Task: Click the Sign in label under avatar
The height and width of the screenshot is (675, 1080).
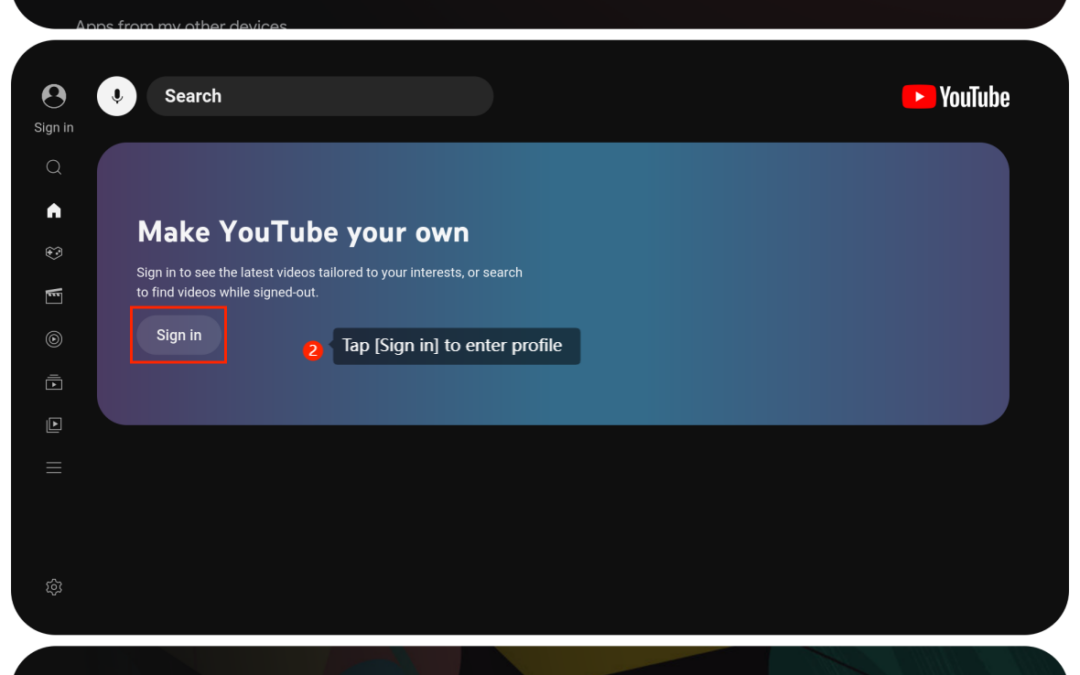Action: [x=54, y=128]
